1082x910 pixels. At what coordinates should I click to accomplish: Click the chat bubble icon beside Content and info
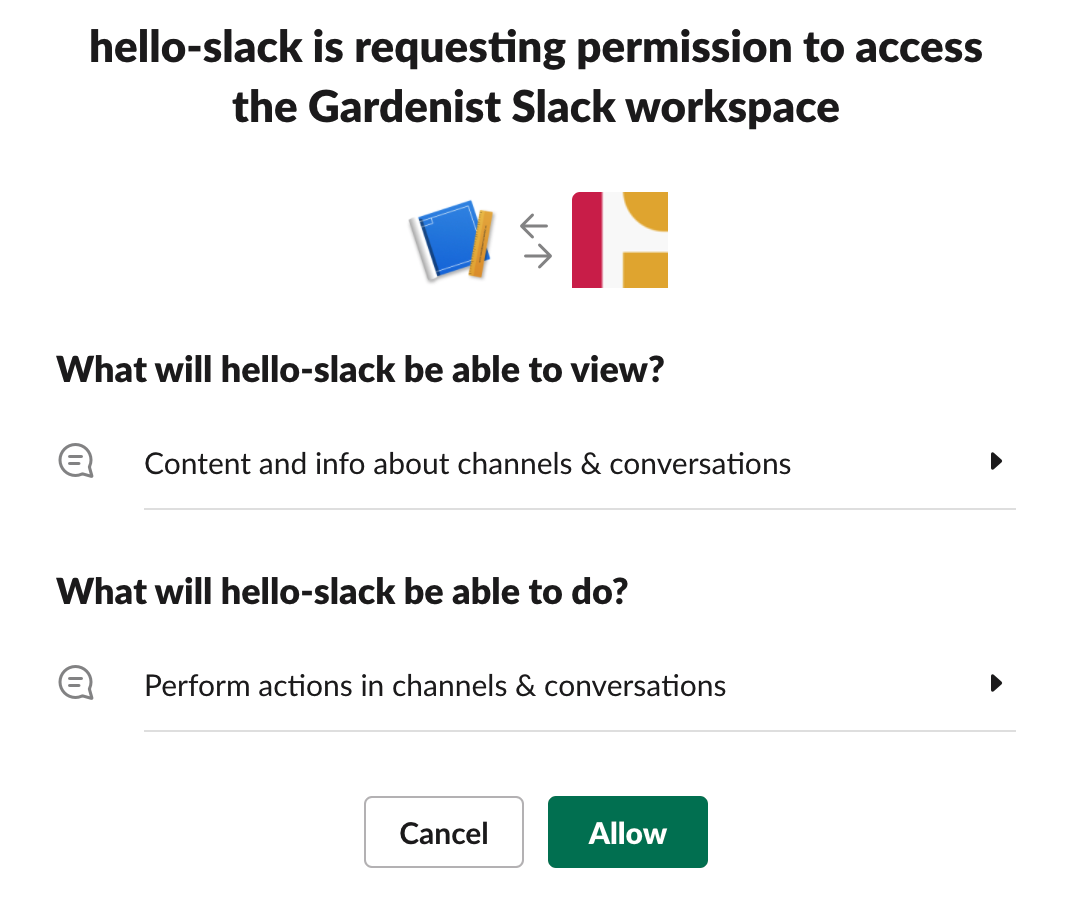pos(76,461)
